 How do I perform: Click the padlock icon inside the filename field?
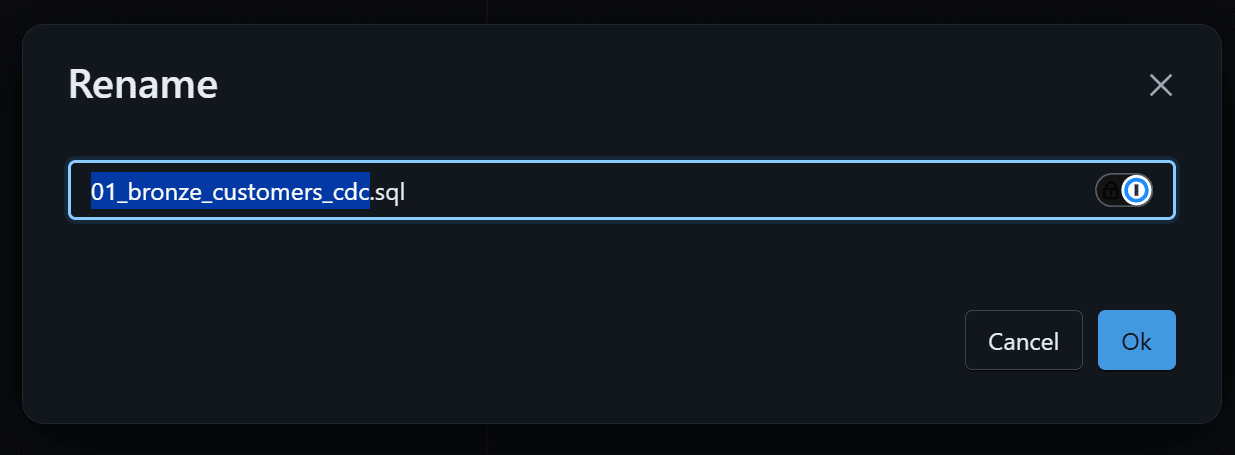1110,190
